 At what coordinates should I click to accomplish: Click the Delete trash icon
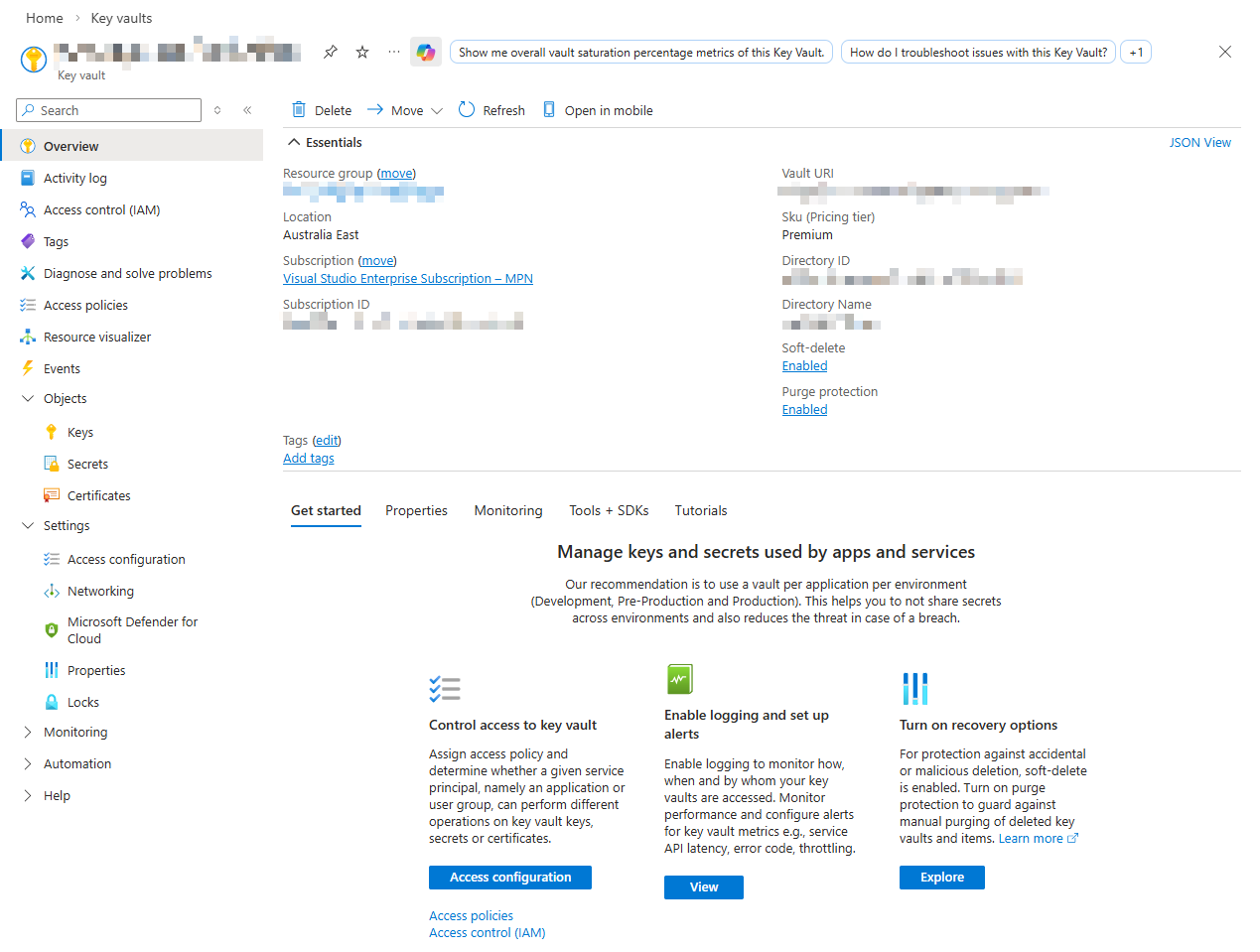point(299,110)
